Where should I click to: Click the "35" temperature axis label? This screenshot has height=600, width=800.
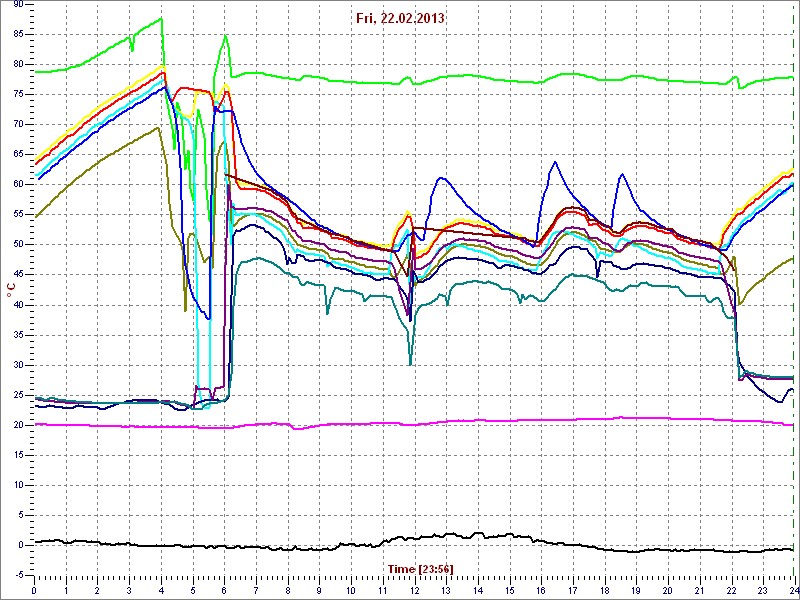pos(19,335)
